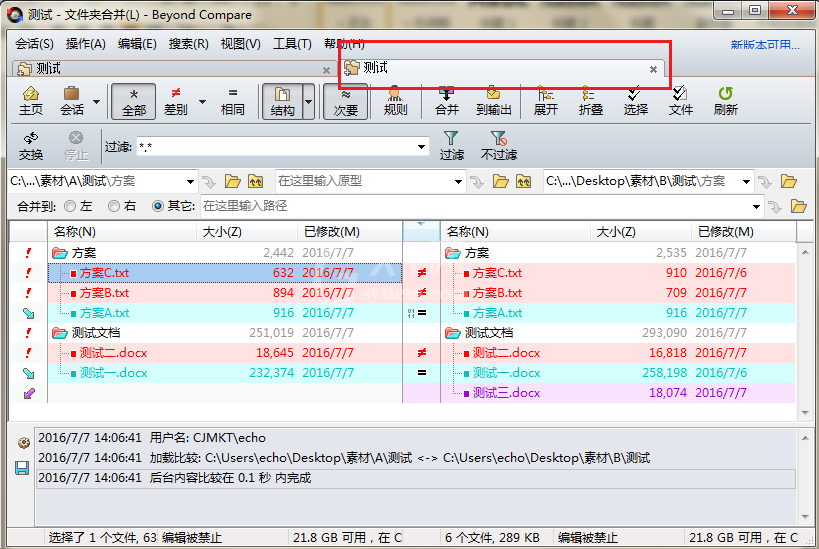Click the merge arrow beside 方案A.txt
The width and height of the screenshot is (819, 549).
[x=29, y=313]
